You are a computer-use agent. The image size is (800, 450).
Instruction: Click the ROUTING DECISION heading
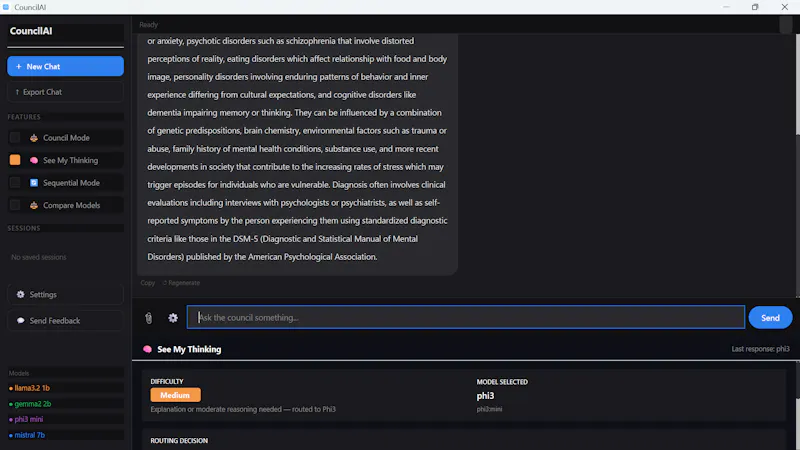[179, 441]
